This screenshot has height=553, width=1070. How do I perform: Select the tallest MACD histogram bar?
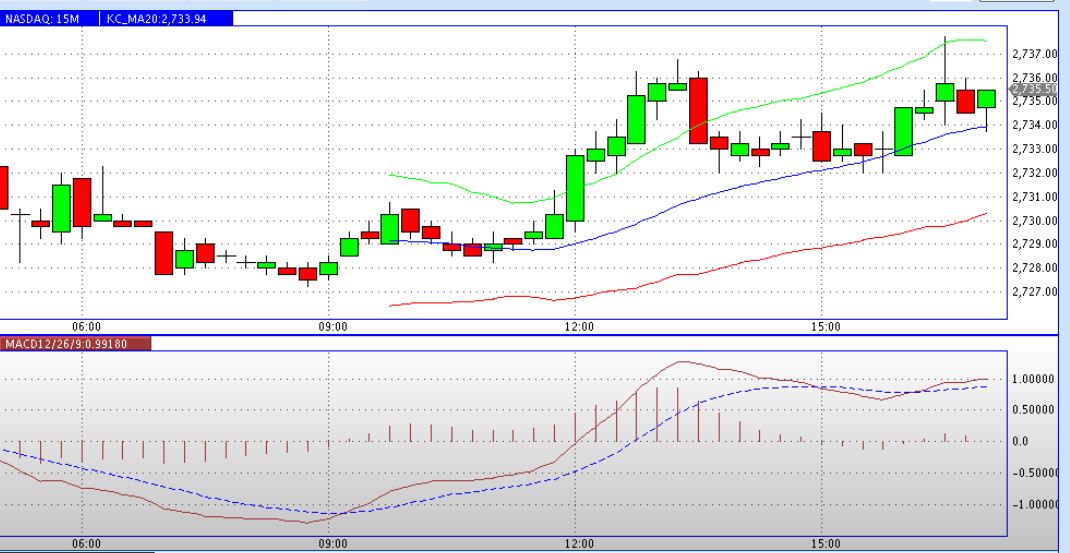657,414
